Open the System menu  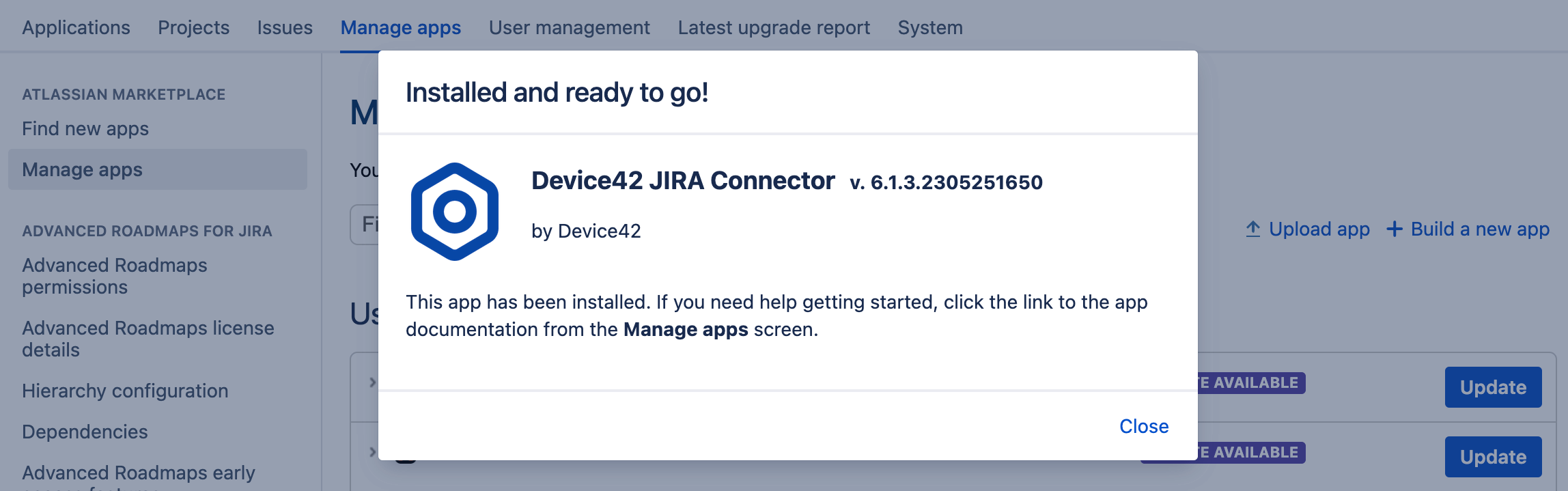pyautogui.click(x=930, y=27)
